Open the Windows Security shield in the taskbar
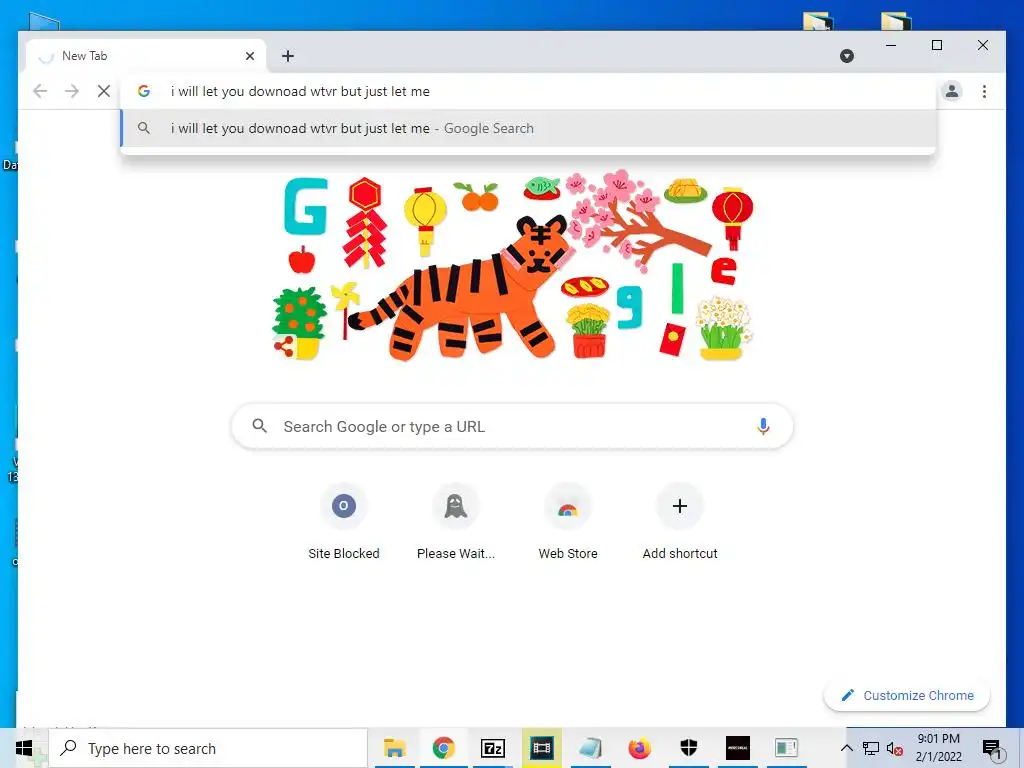 [x=688, y=748]
